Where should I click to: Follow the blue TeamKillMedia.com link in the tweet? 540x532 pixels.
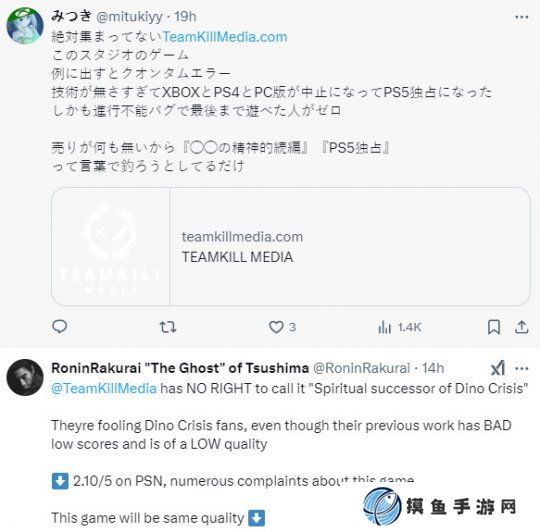point(225,37)
